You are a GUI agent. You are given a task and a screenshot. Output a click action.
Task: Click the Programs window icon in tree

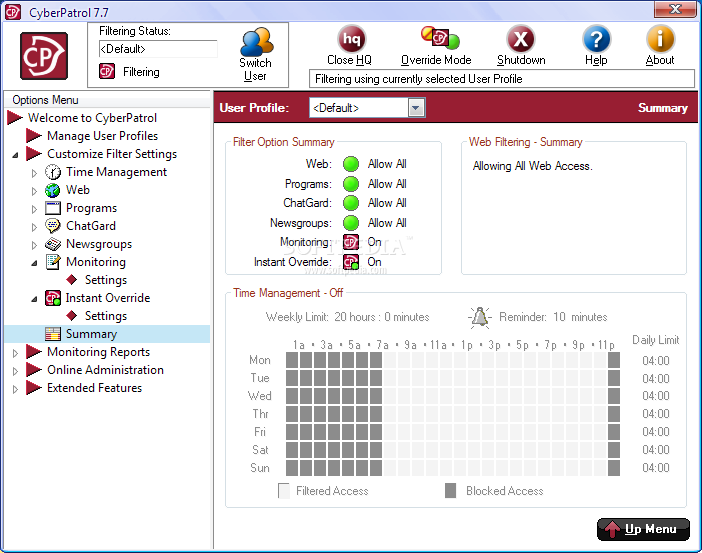click(x=53, y=208)
